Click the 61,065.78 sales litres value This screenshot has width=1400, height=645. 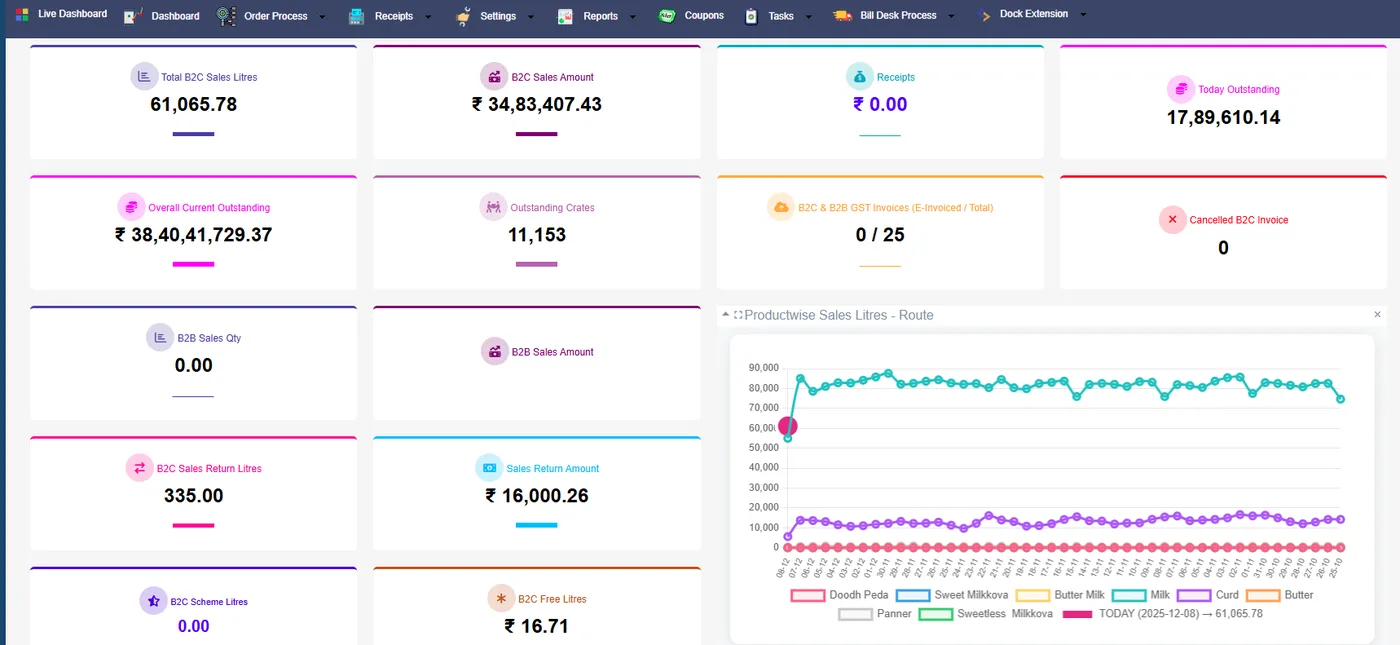pyautogui.click(x=194, y=104)
